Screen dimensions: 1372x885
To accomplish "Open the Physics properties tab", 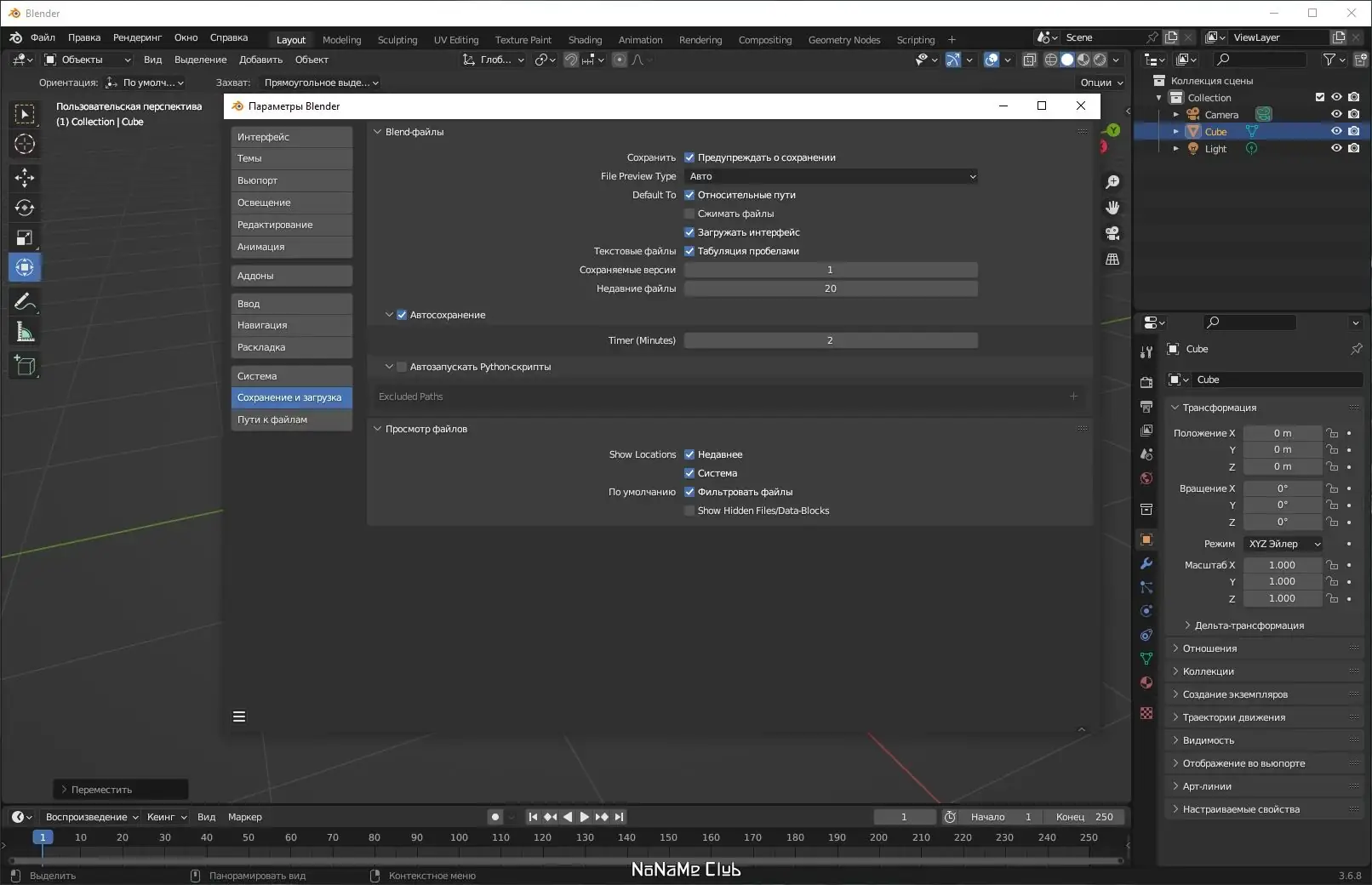I will point(1146,611).
